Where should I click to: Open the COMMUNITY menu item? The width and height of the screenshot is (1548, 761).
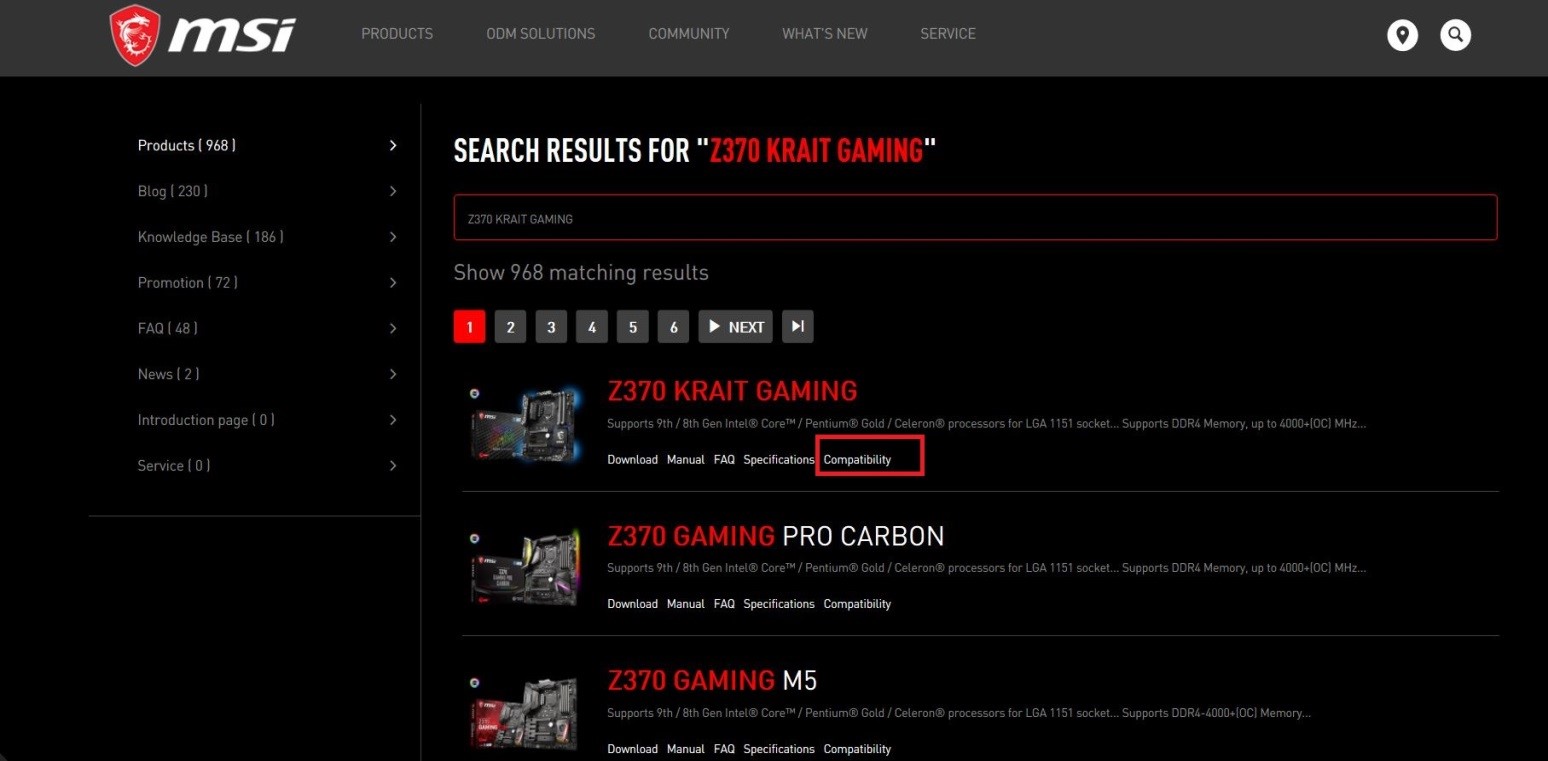[x=689, y=34]
